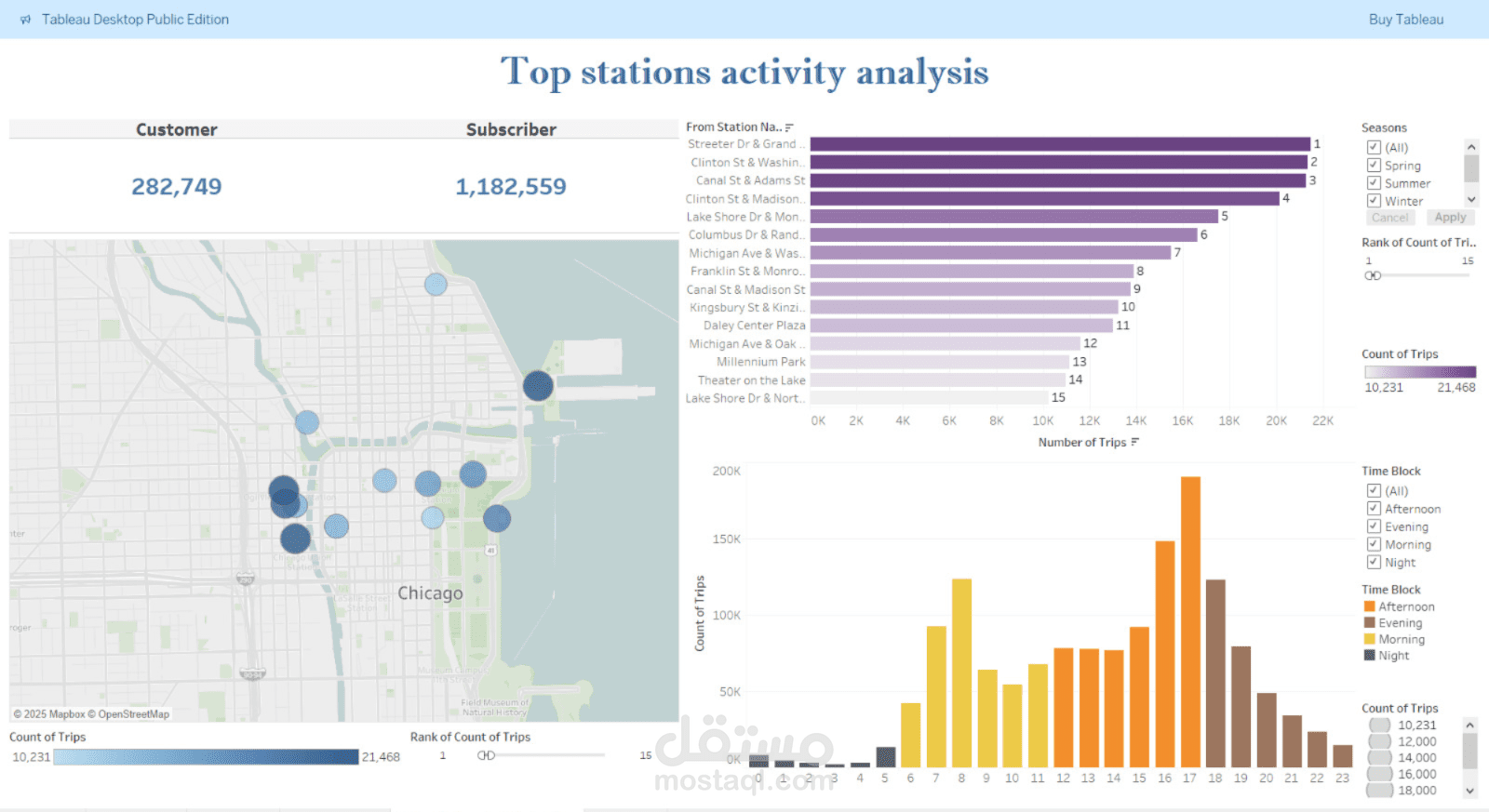This screenshot has height=812, width=1489.
Task: Click the Top stations activity analysis title
Action: (x=744, y=72)
